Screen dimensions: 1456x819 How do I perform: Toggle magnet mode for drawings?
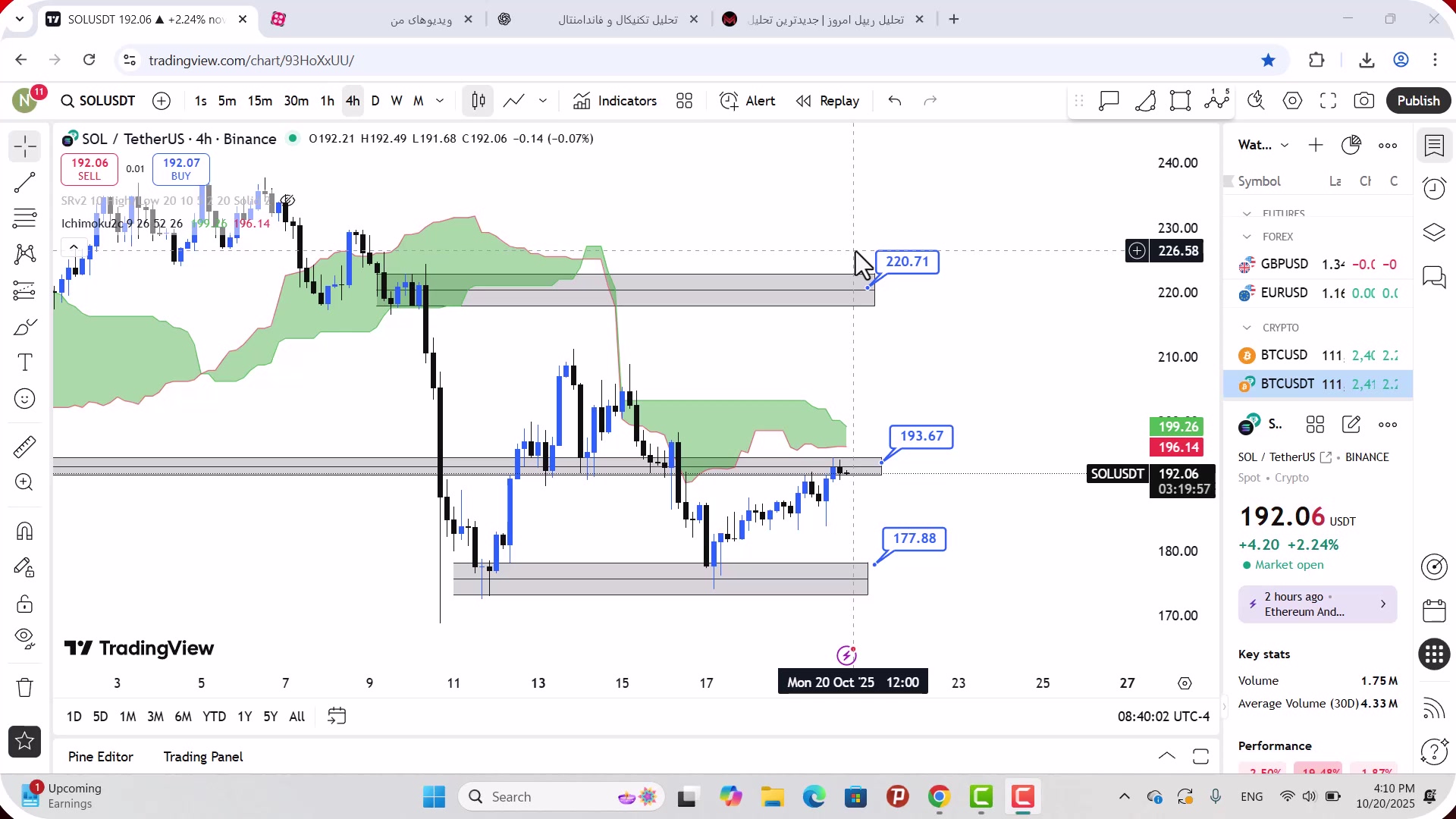24,531
